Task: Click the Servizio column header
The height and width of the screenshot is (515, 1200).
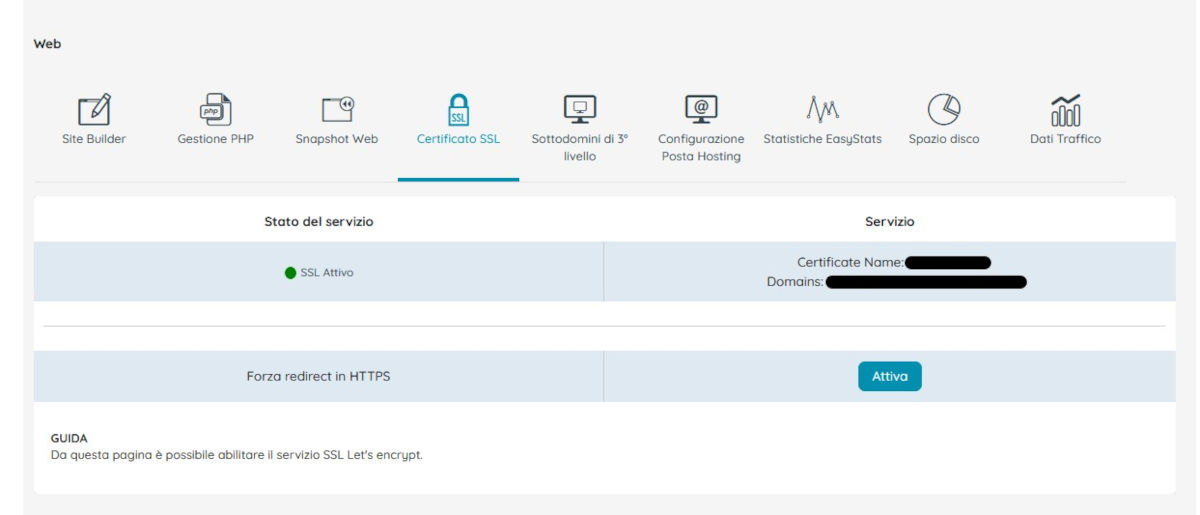Action: [890, 221]
